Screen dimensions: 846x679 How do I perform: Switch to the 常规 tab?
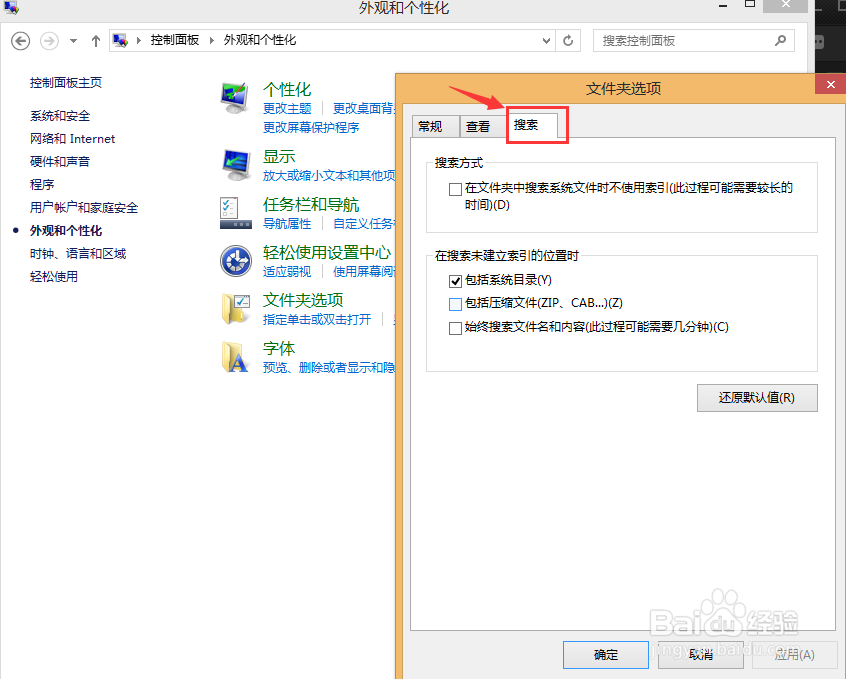coord(434,126)
